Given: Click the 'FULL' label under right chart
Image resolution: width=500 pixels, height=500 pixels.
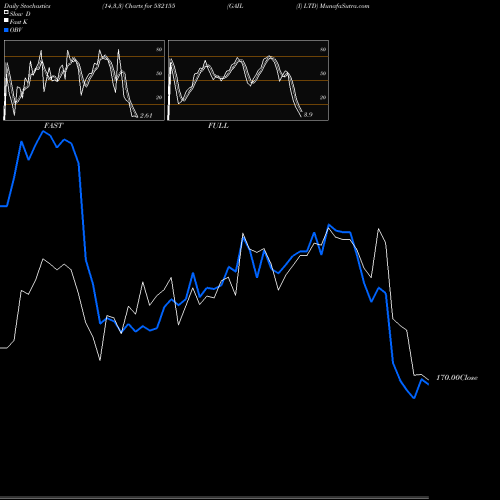Looking at the screenshot, I should click(218, 126).
